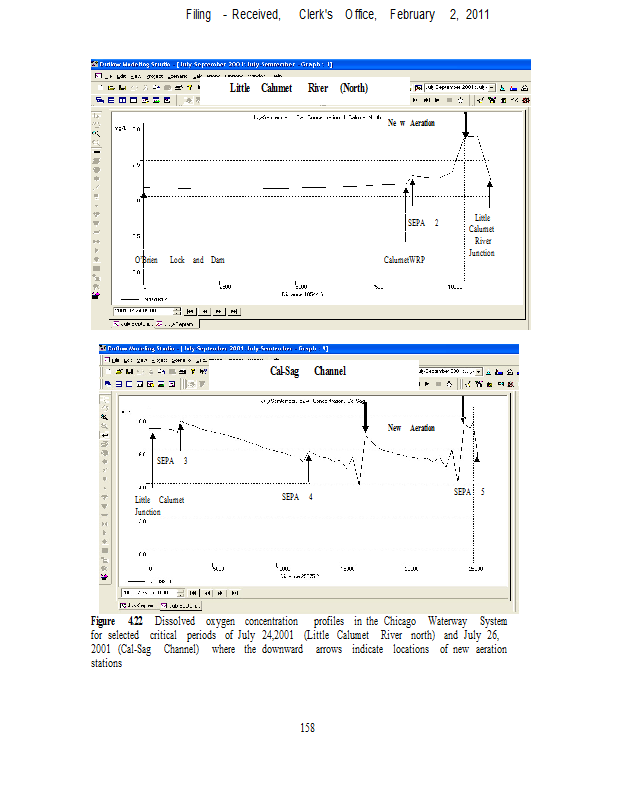The image size is (618, 800).
Task: Click first icon in lower window's second toolbar row
Action: pyautogui.click(x=106, y=383)
